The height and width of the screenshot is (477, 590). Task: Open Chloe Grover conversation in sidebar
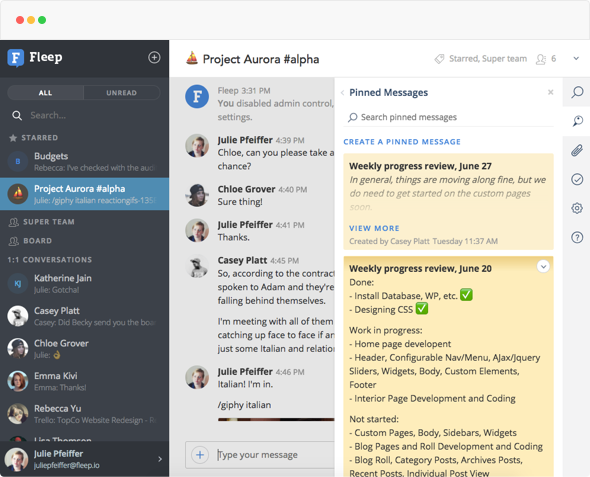click(x=84, y=349)
